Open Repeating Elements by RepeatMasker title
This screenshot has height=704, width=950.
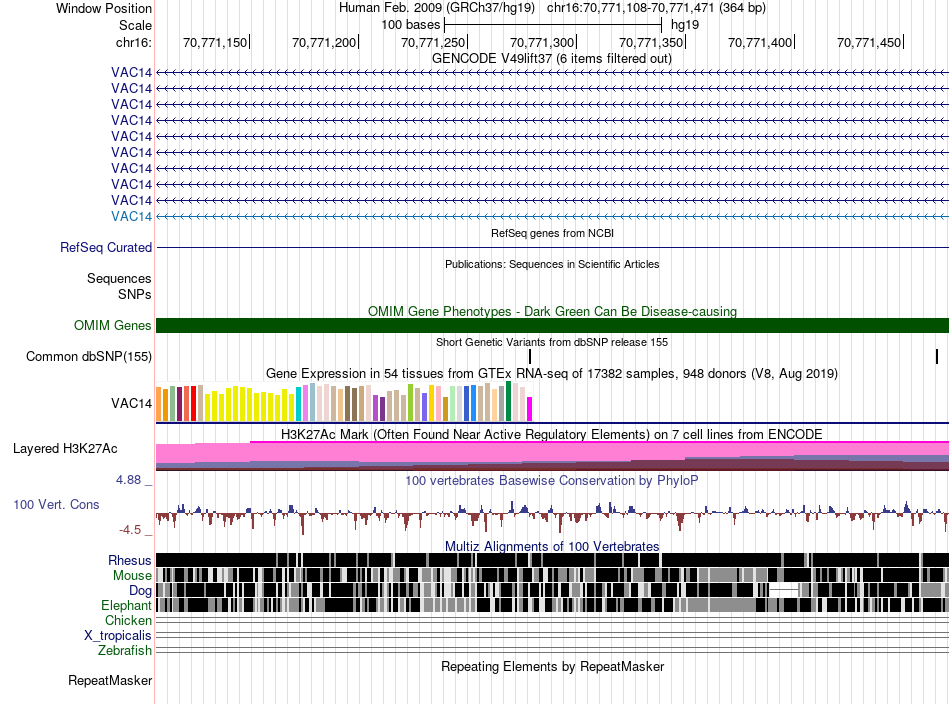click(x=552, y=666)
